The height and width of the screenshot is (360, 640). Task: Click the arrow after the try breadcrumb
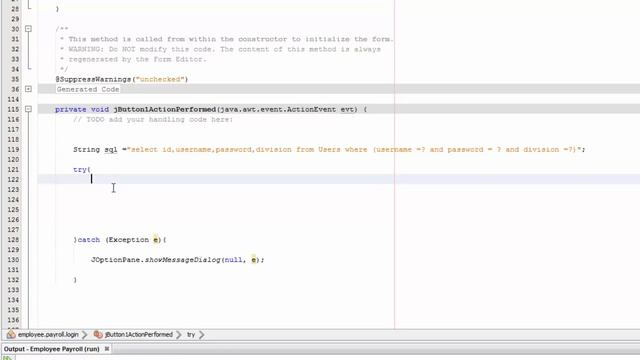[201, 335]
